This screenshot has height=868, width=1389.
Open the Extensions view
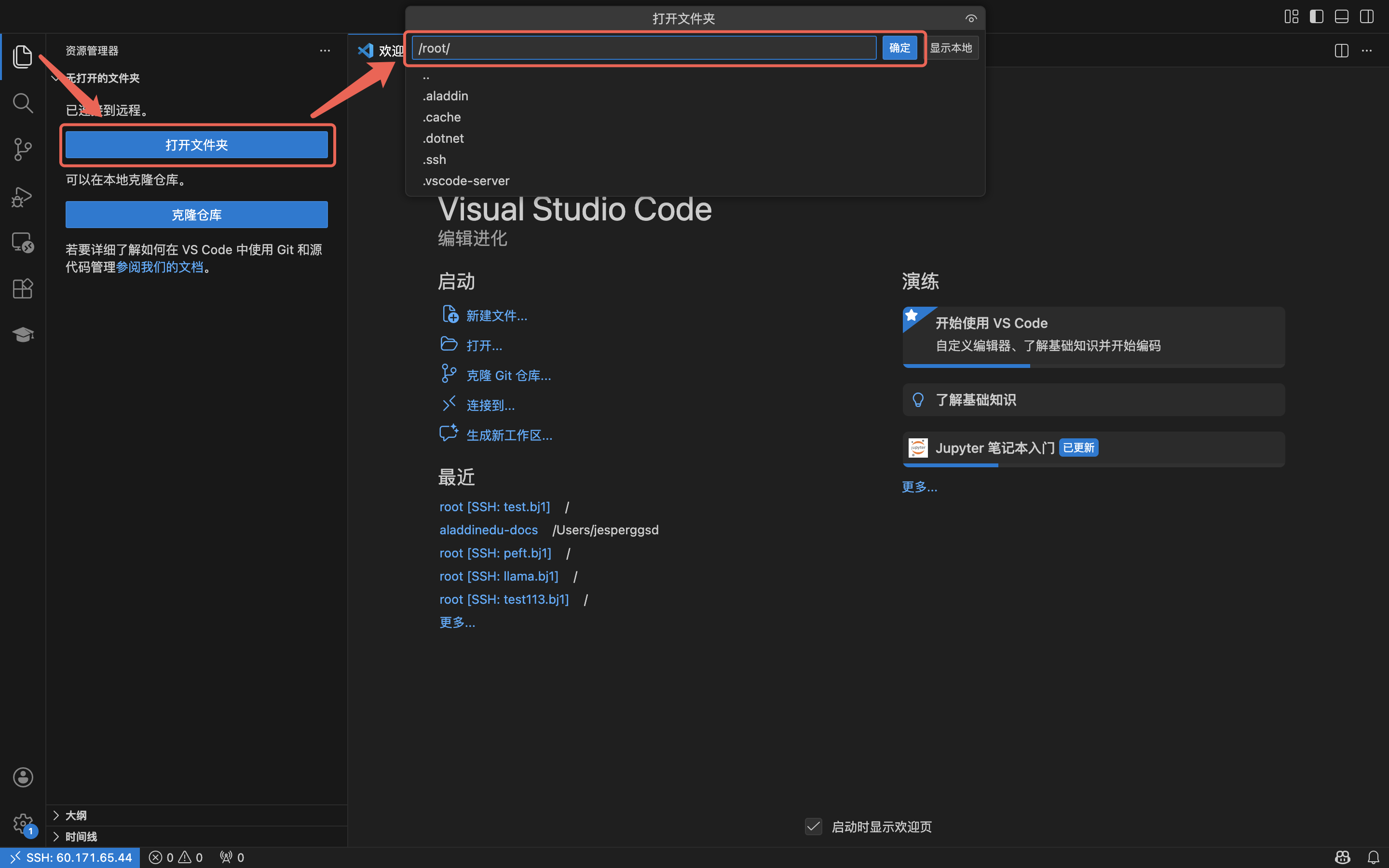click(x=22, y=288)
